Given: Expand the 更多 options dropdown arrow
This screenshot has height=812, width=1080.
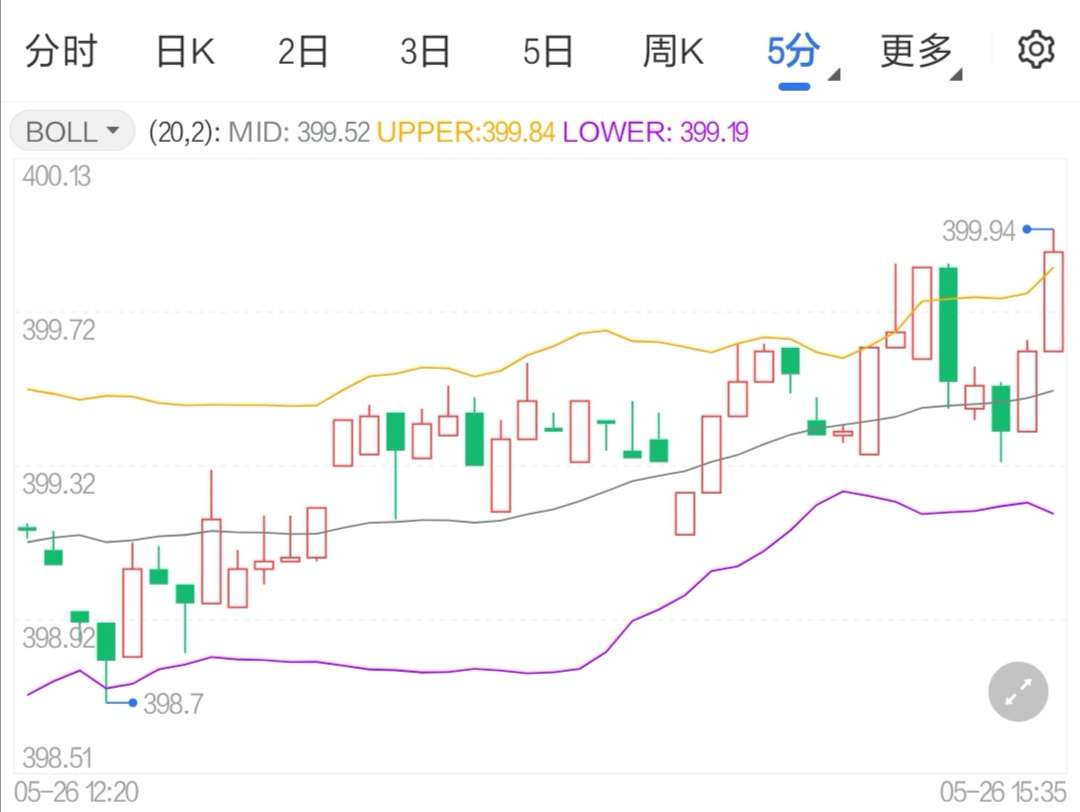Looking at the screenshot, I should 956,74.
